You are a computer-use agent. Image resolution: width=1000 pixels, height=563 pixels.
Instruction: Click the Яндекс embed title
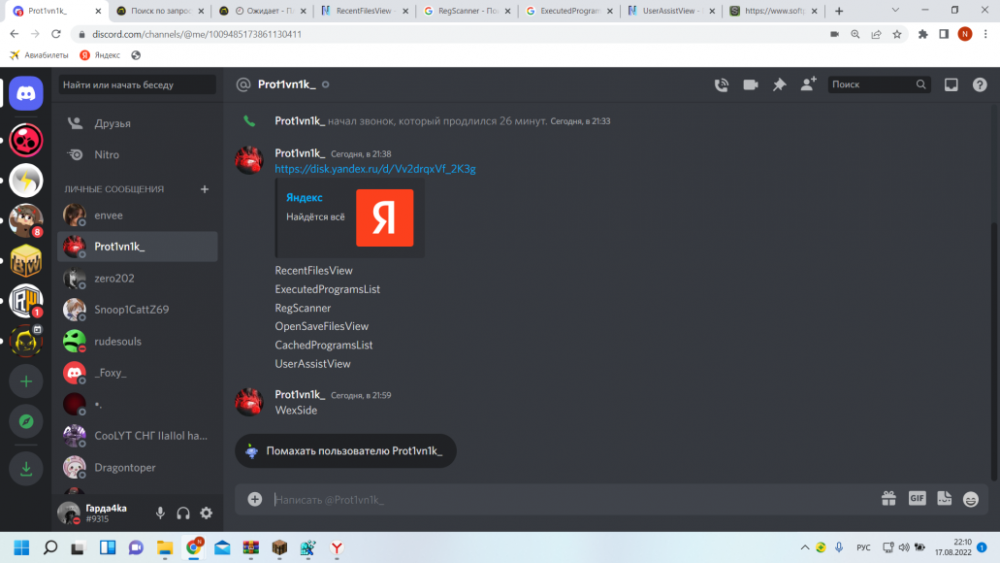[x=304, y=198]
